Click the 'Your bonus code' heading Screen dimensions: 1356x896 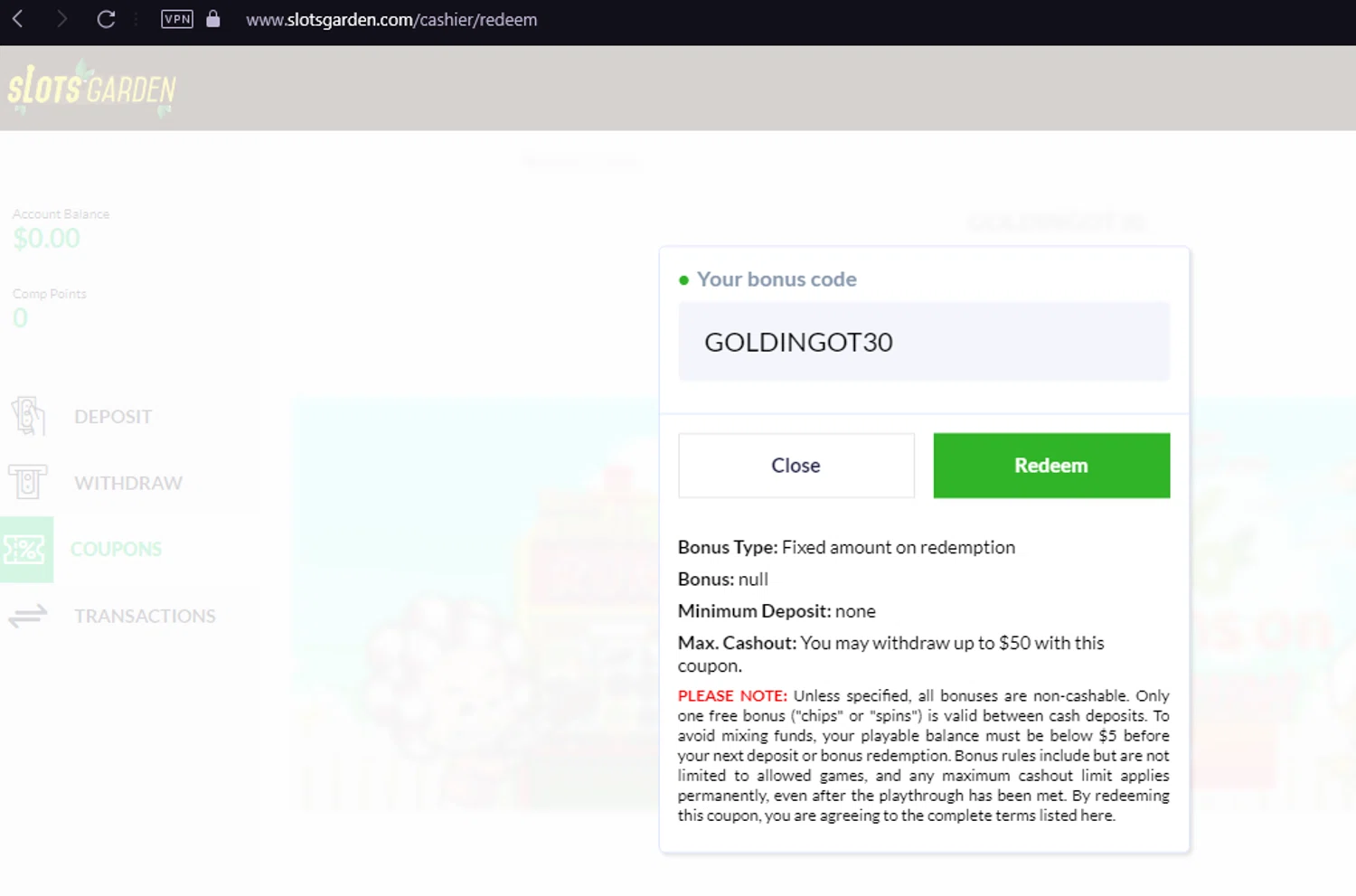pos(777,279)
